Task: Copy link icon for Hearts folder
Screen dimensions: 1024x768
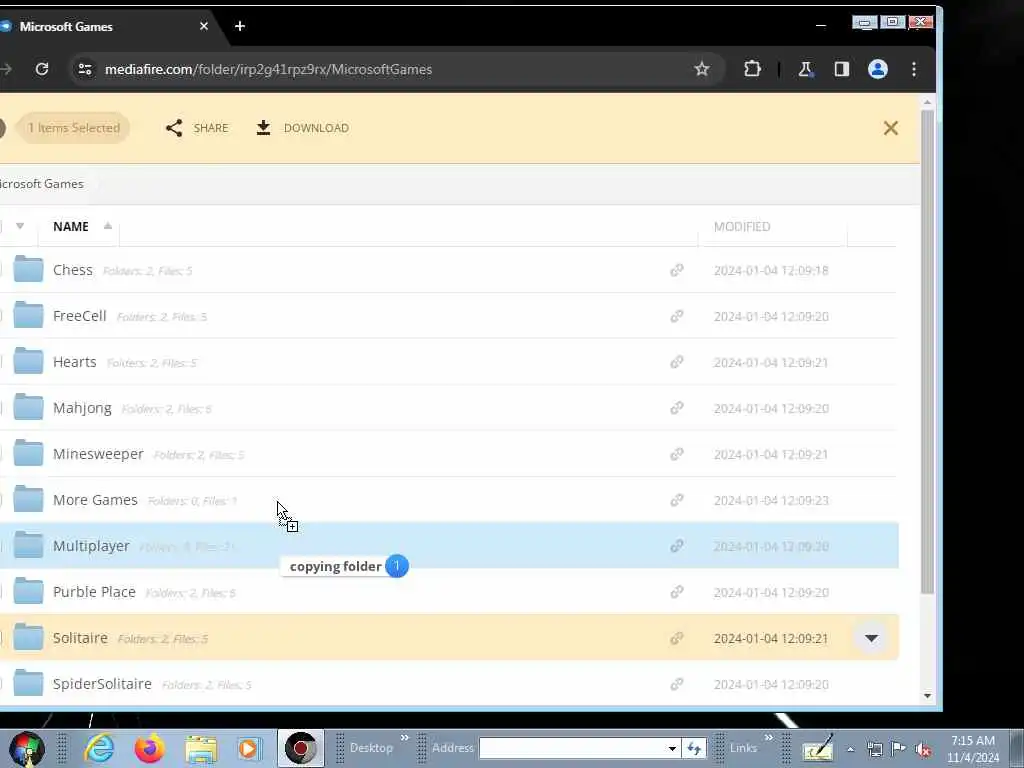Action: tap(677, 362)
